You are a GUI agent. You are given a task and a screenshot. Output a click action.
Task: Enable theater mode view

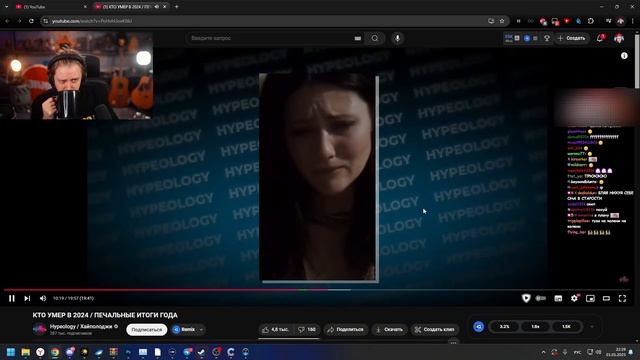coord(606,298)
